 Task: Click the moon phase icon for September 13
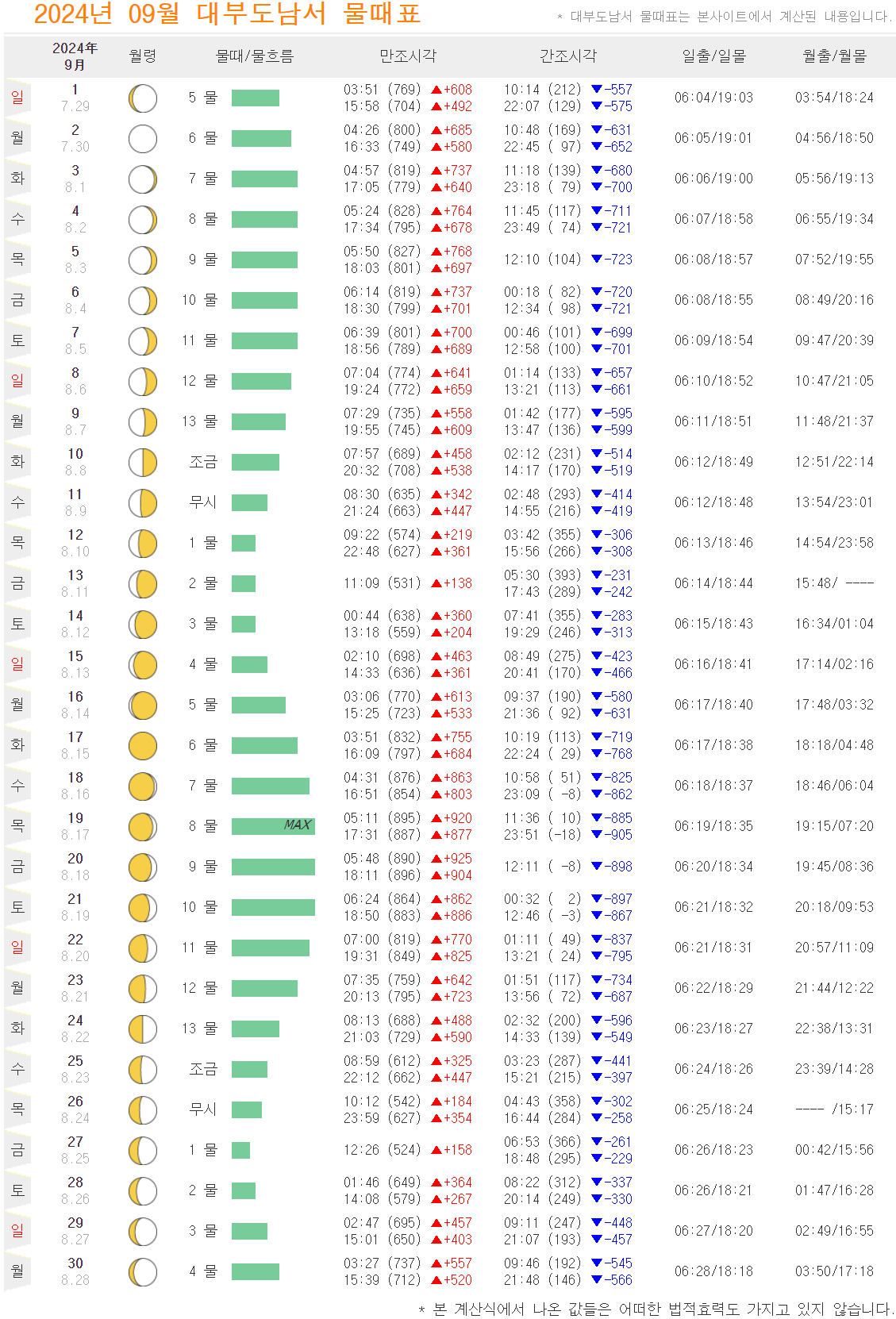click(143, 584)
